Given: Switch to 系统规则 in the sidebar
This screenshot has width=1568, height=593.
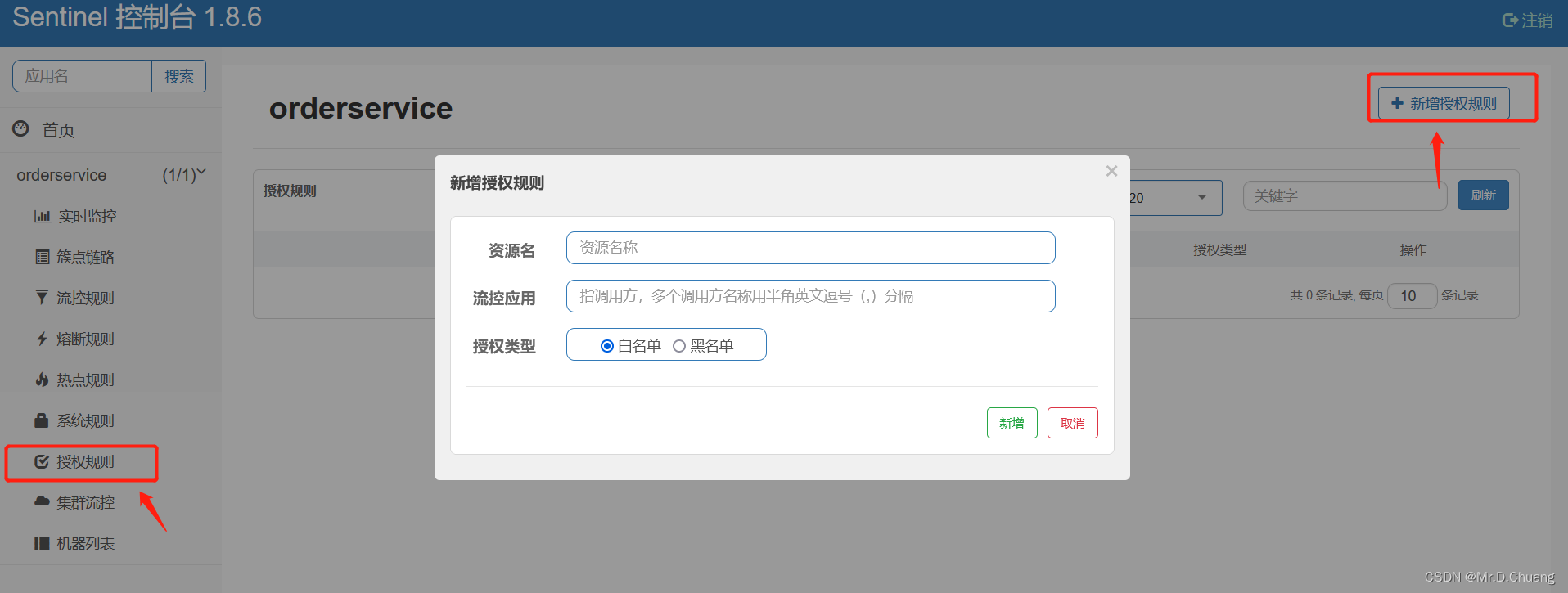Looking at the screenshot, I should (x=86, y=420).
